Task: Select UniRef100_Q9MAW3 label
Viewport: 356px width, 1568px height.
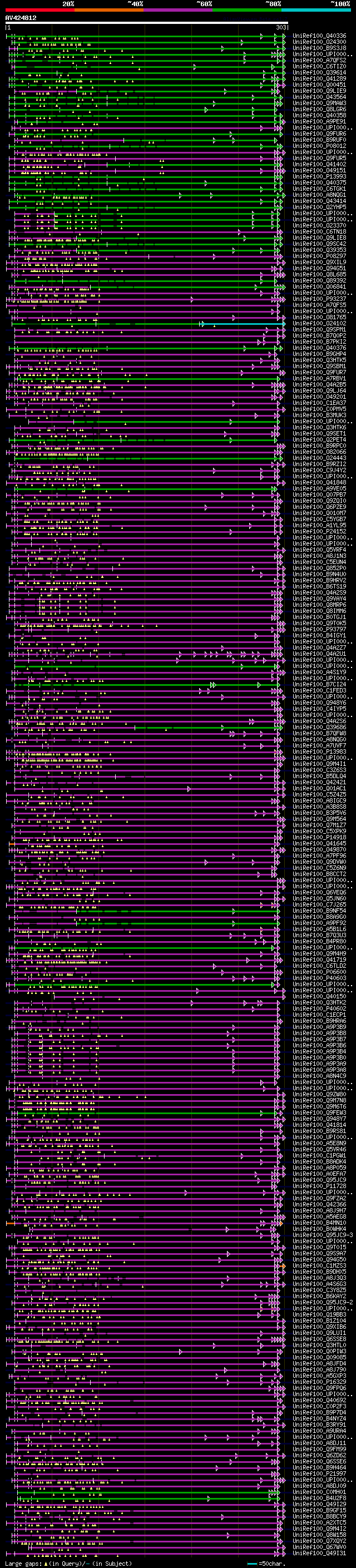Action: point(319,103)
